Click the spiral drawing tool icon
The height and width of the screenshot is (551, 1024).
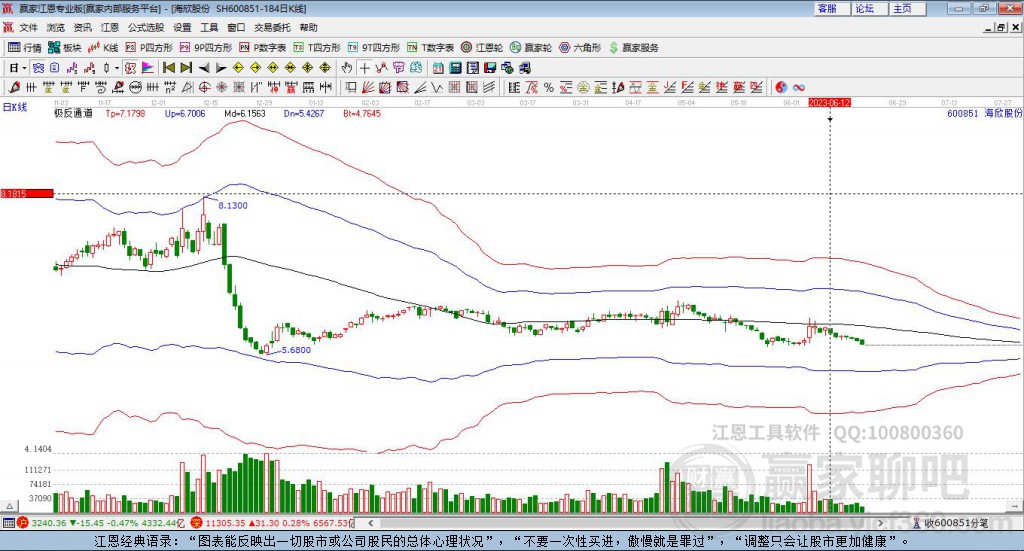pyautogui.click(x=101, y=87)
